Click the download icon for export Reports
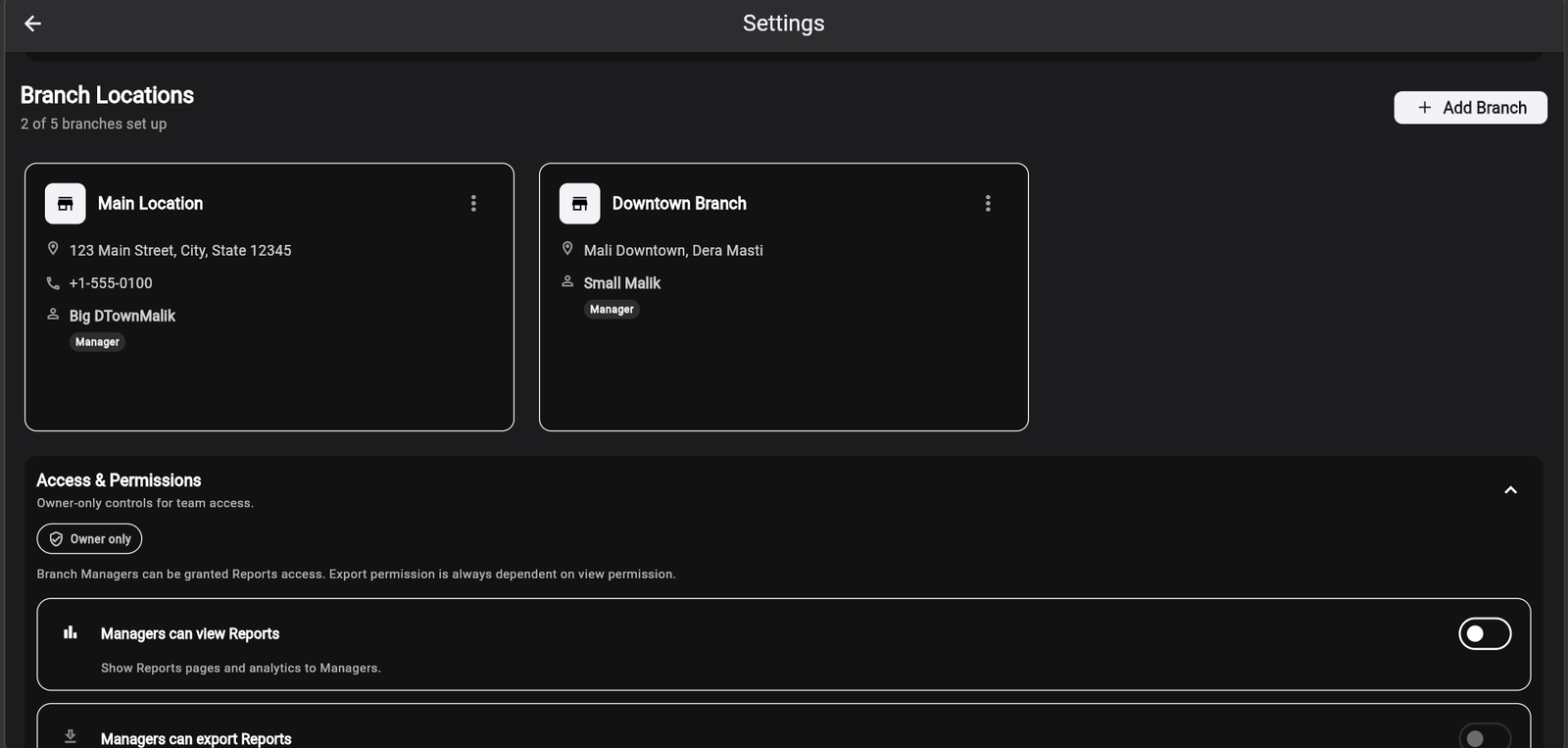This screenshot has height=748, width=1568. pyautogui.click(x=71, y=736)
